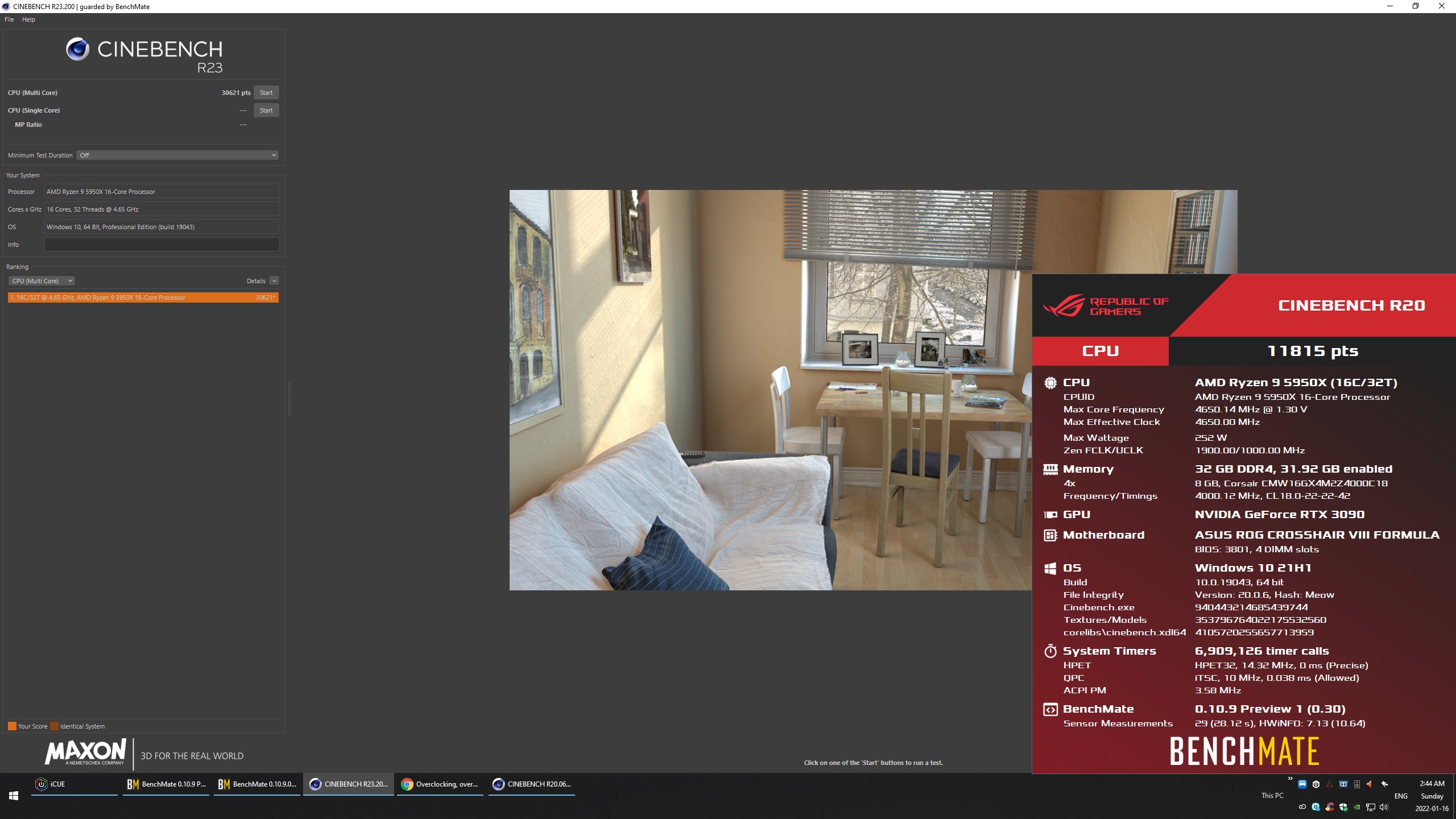The height and width of the screenshot is (819, 1456).
Task: Switch to iCUE in the taskbar
Action: [75, 784]
